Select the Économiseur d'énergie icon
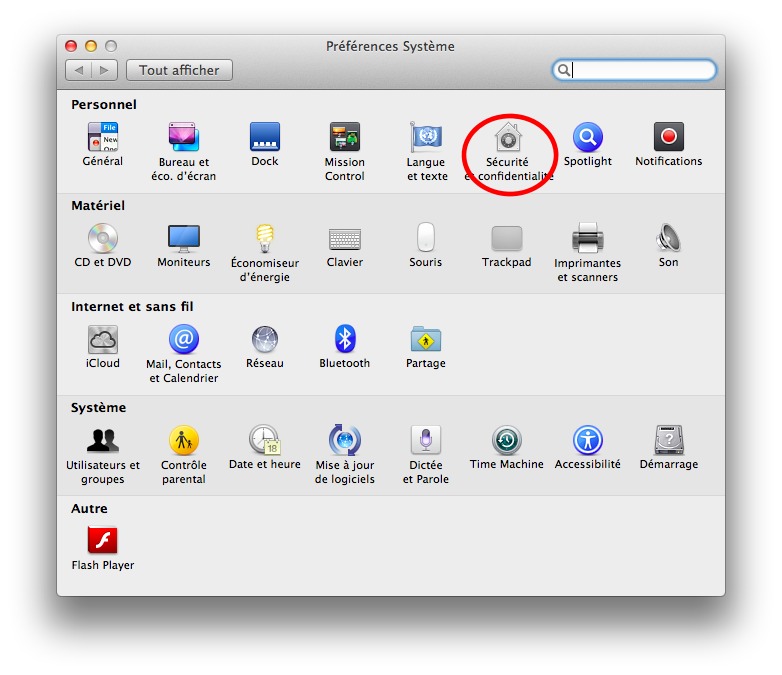The width and height of the screenshot is (782, 675). (265, 239)
